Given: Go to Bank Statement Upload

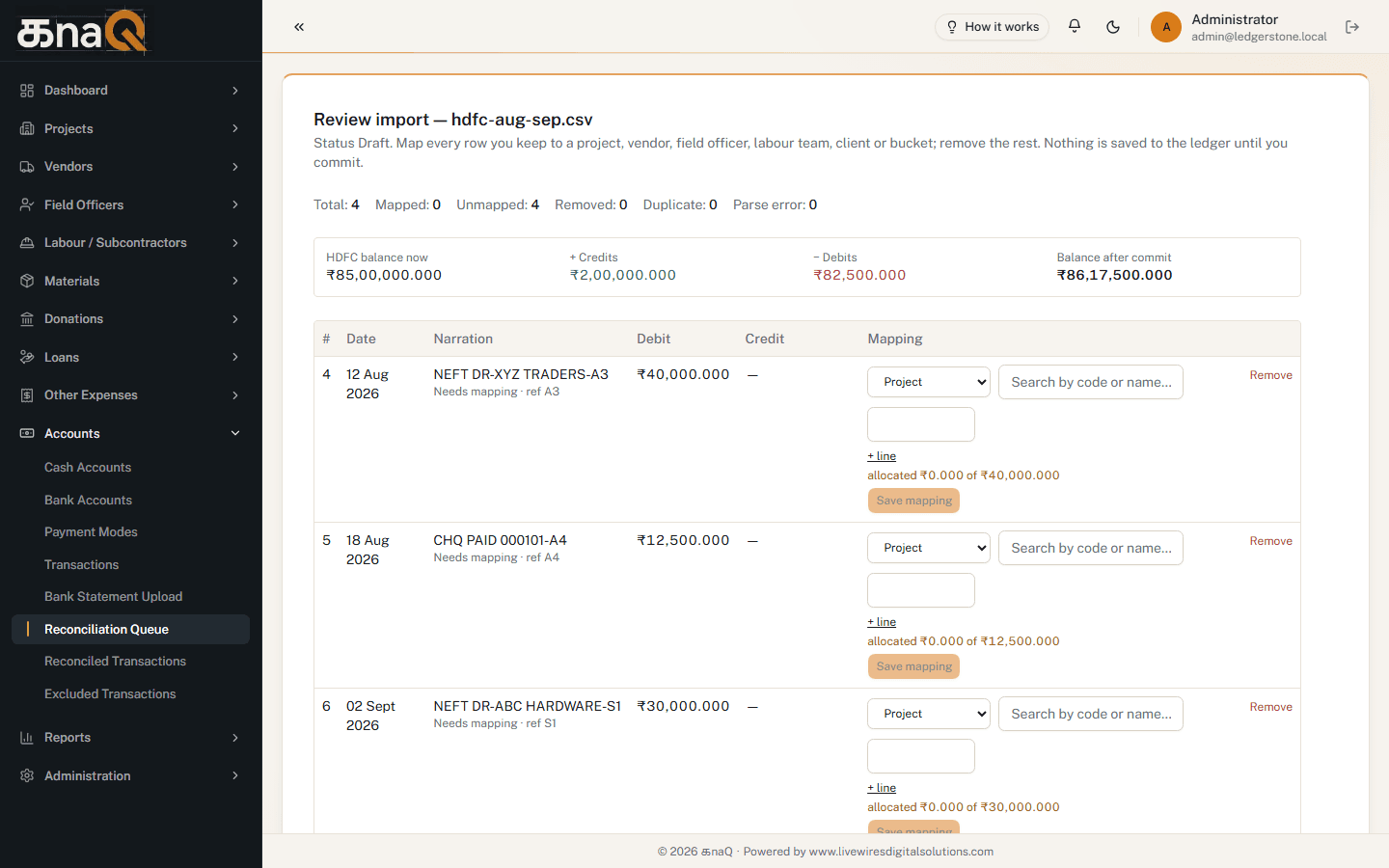Looking at the screenshot, I should point(113,597).
